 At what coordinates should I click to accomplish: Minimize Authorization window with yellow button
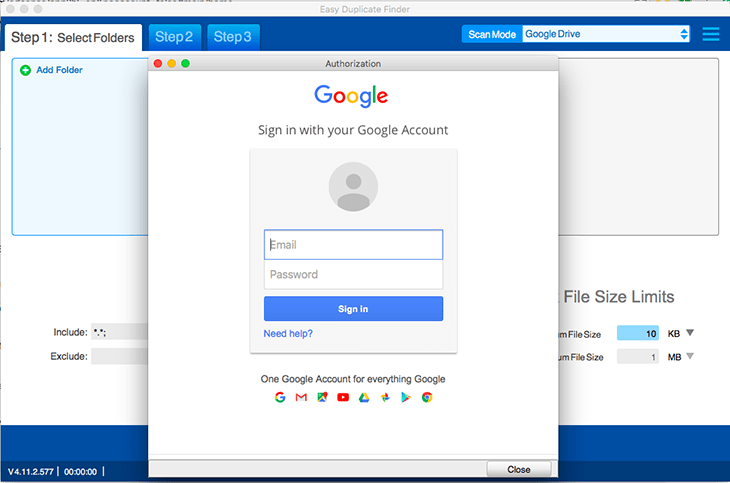tap(172, 63)
